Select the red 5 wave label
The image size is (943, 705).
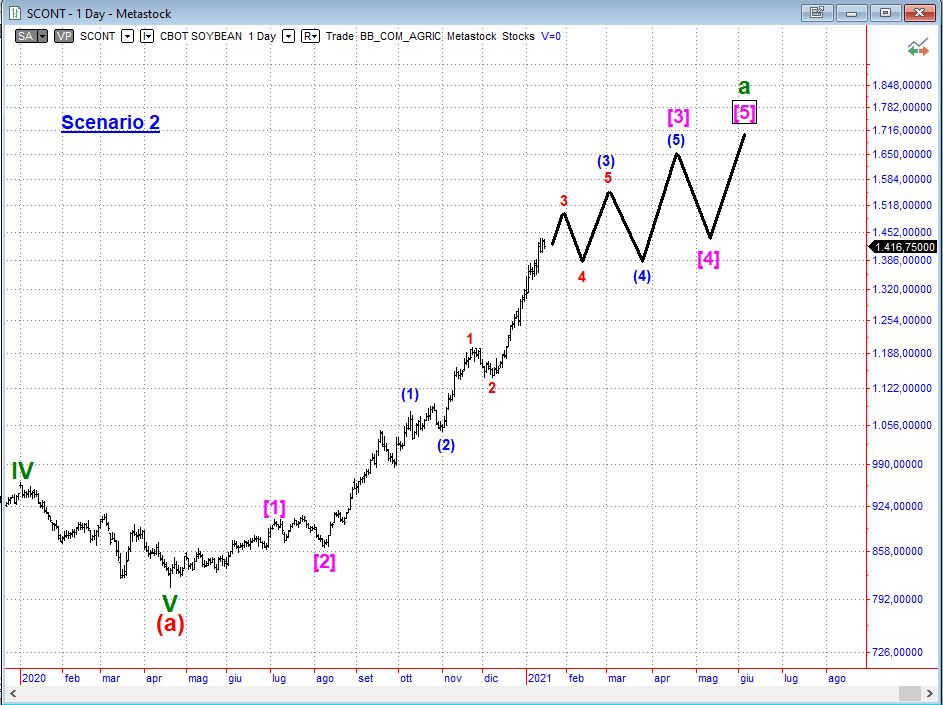click(608, 177)
